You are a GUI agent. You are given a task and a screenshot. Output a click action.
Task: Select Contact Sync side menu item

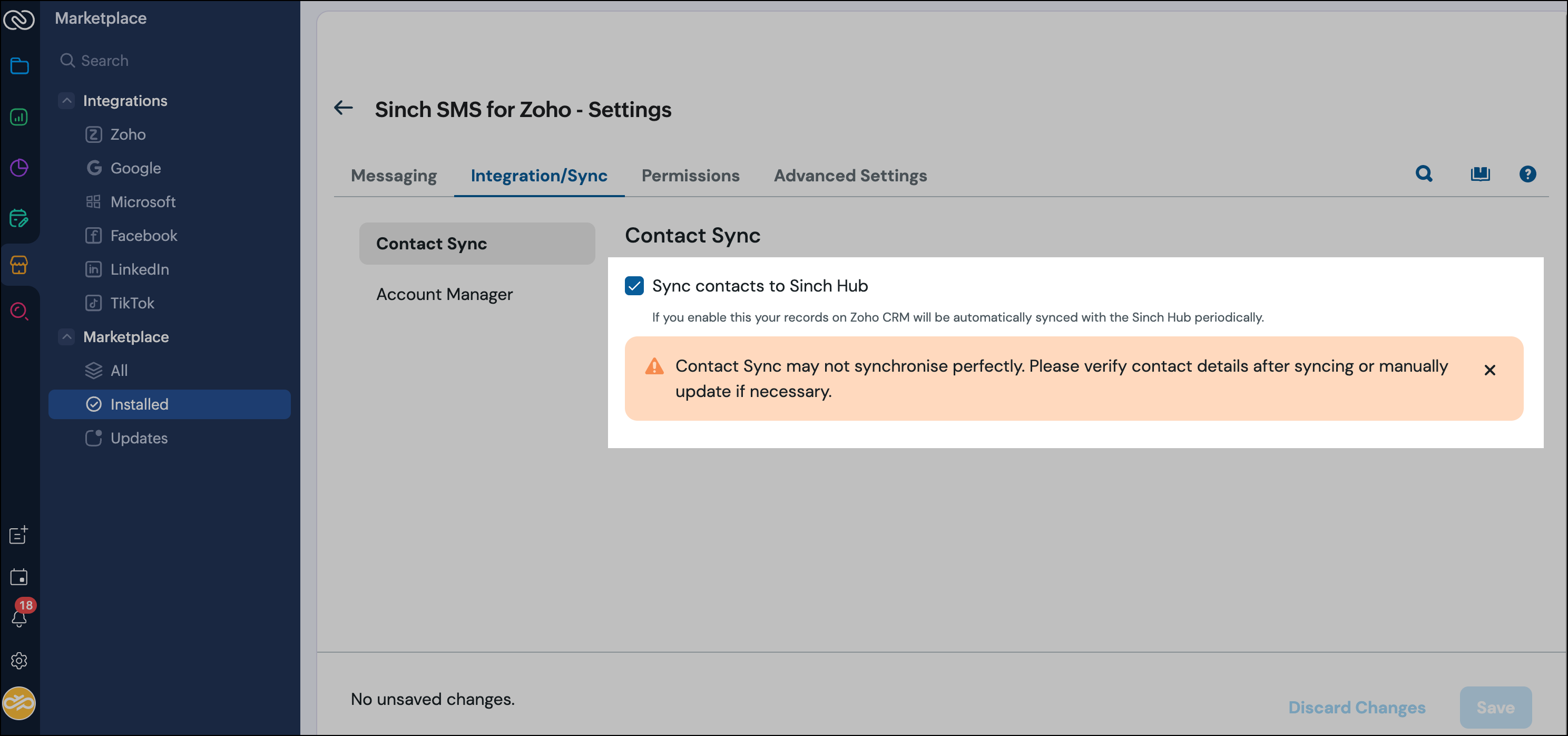pyautogui.click(x=477, y=243)
